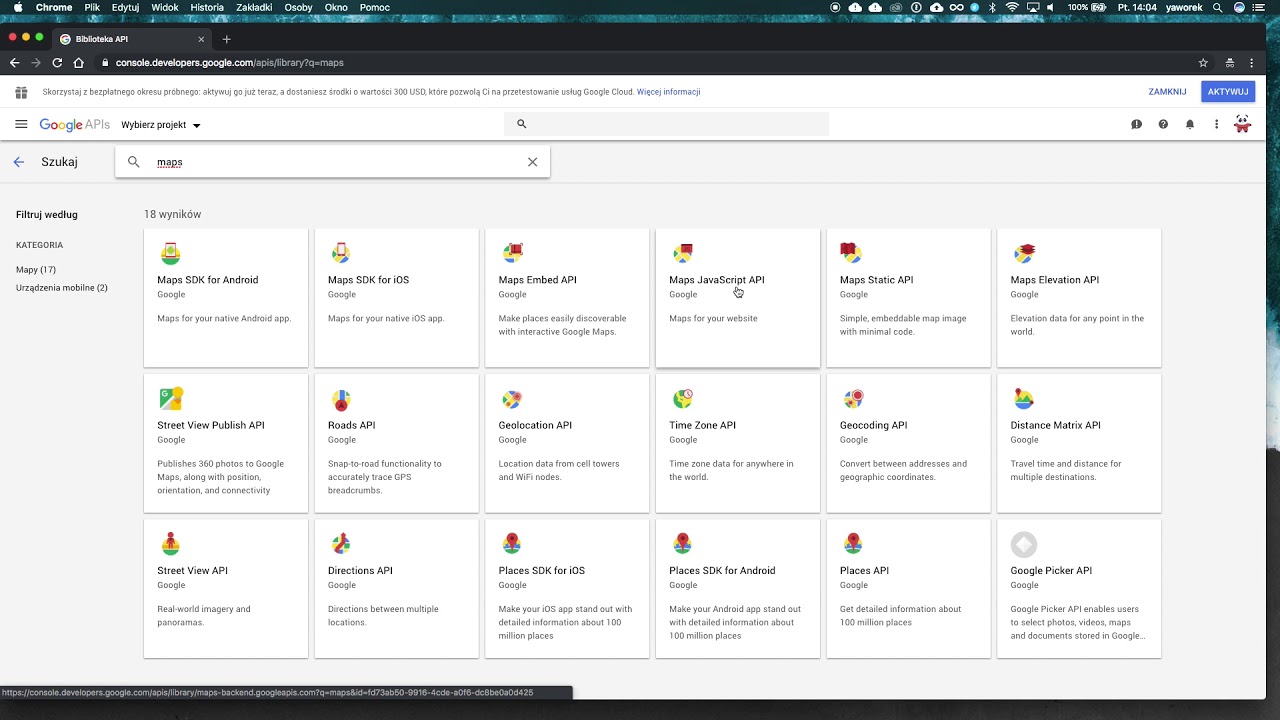Click the "Maps for your native Android app." text
The width and height of the screenshot is (1280, 720).
tap(224, 319)
